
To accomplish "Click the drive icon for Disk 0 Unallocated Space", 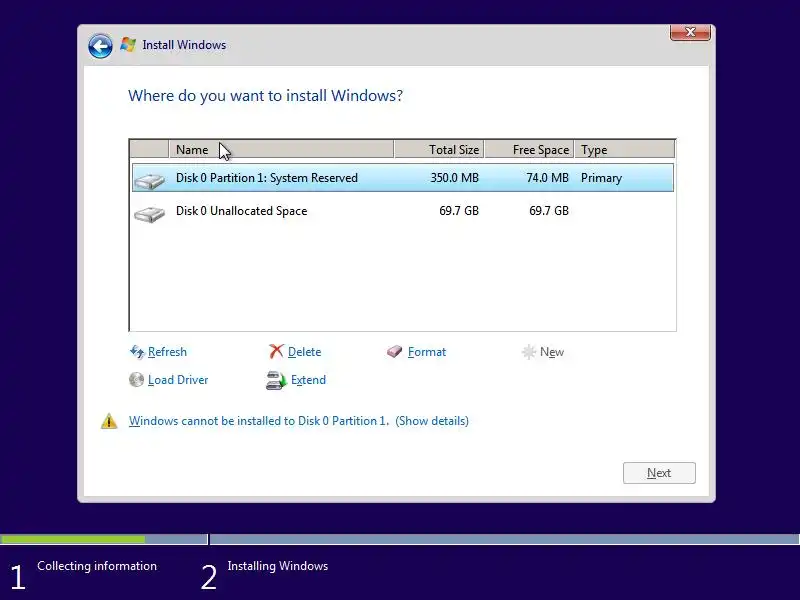I will [x=149, y=214].
